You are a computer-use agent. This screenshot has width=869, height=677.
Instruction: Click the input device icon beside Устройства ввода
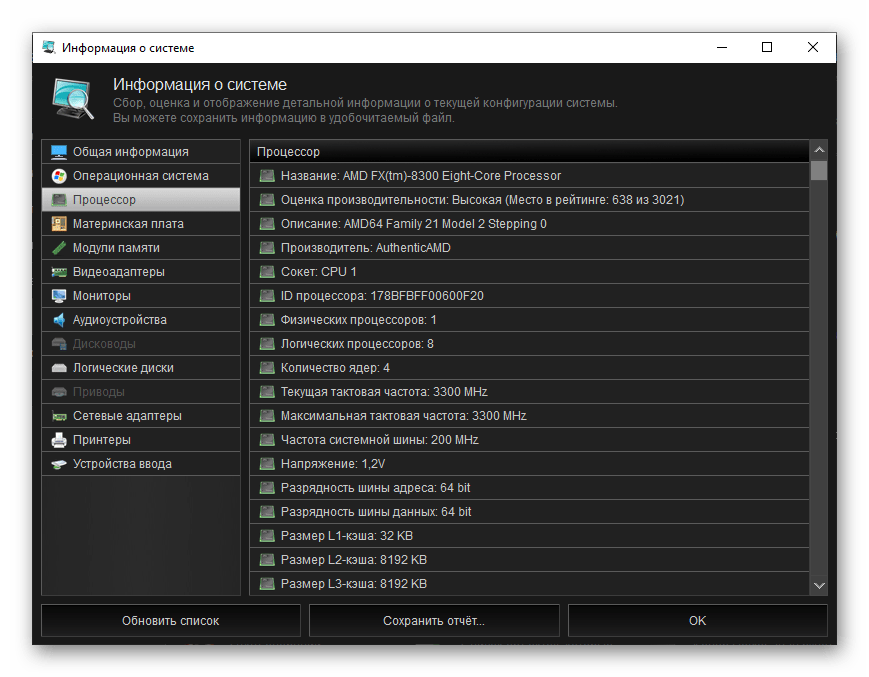(59, 464)
